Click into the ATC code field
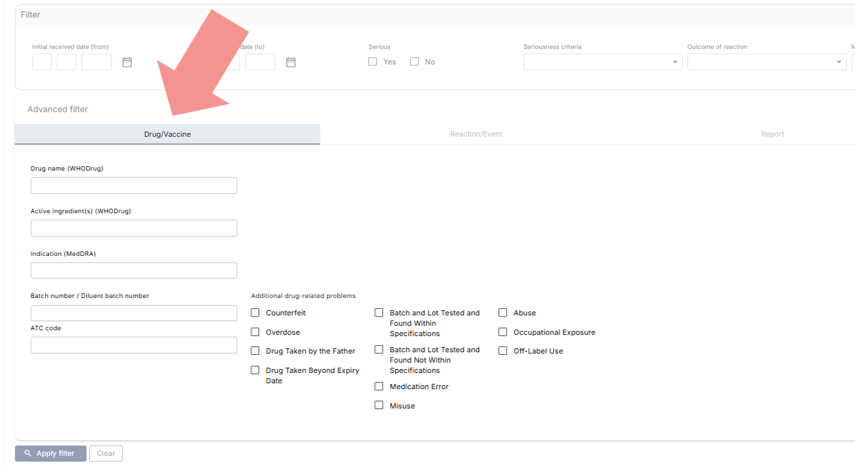The width and height of the screenshot is (855, 465). [134, 345]
